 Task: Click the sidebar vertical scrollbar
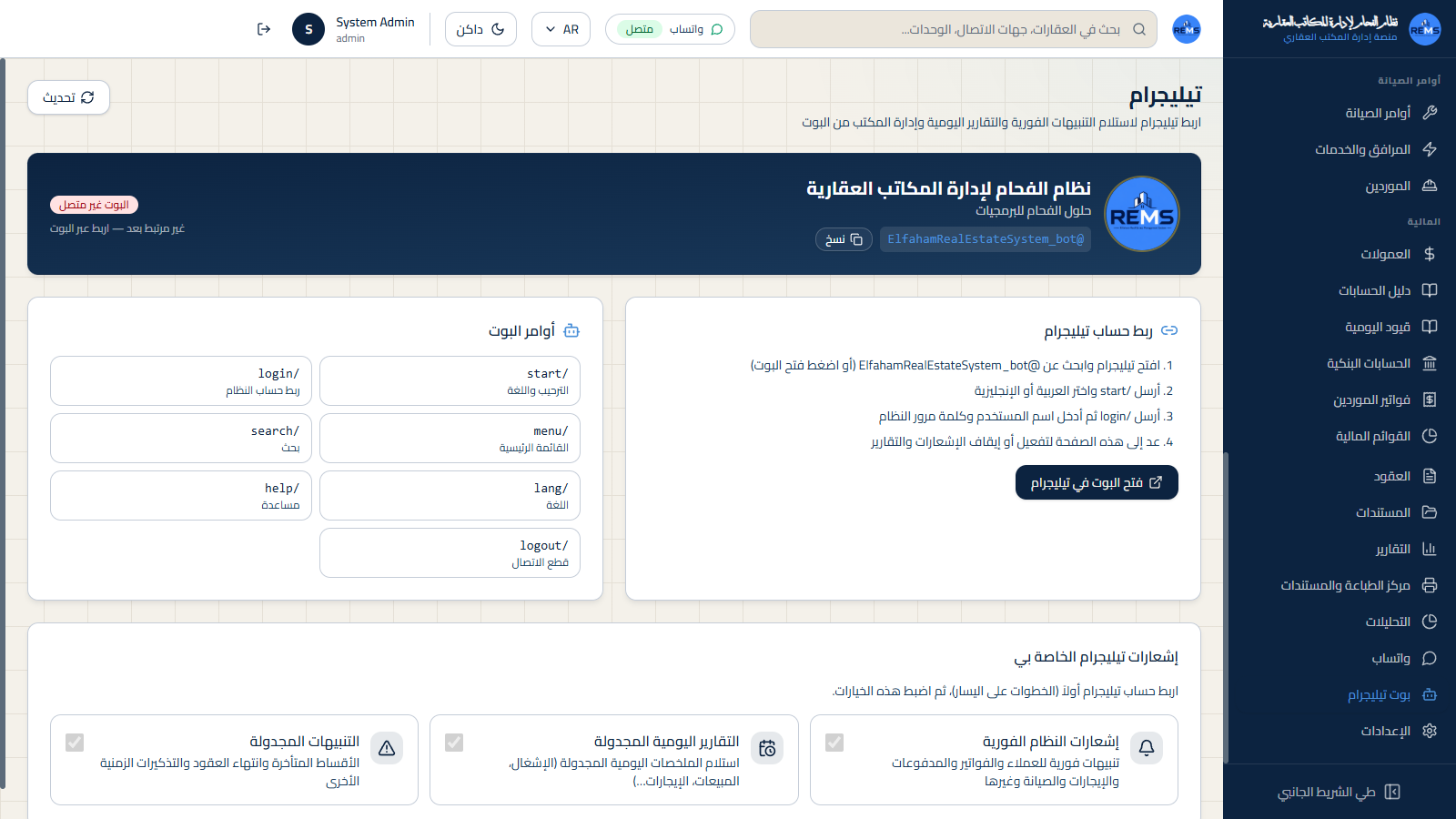pyautogui.click(x=1226, y=607)
